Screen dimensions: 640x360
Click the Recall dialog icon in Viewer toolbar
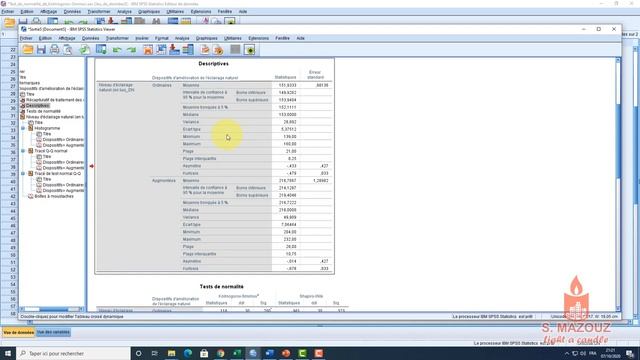pyautogui.click(x=101, y=50)
